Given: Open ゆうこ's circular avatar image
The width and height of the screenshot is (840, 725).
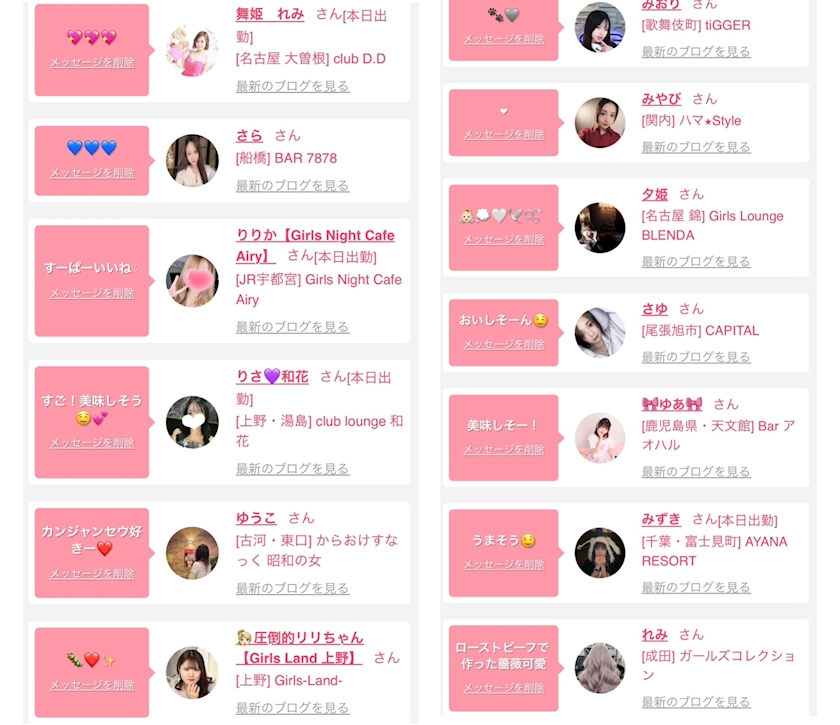Looking at the screenshot, I should (x=192, y=553).
